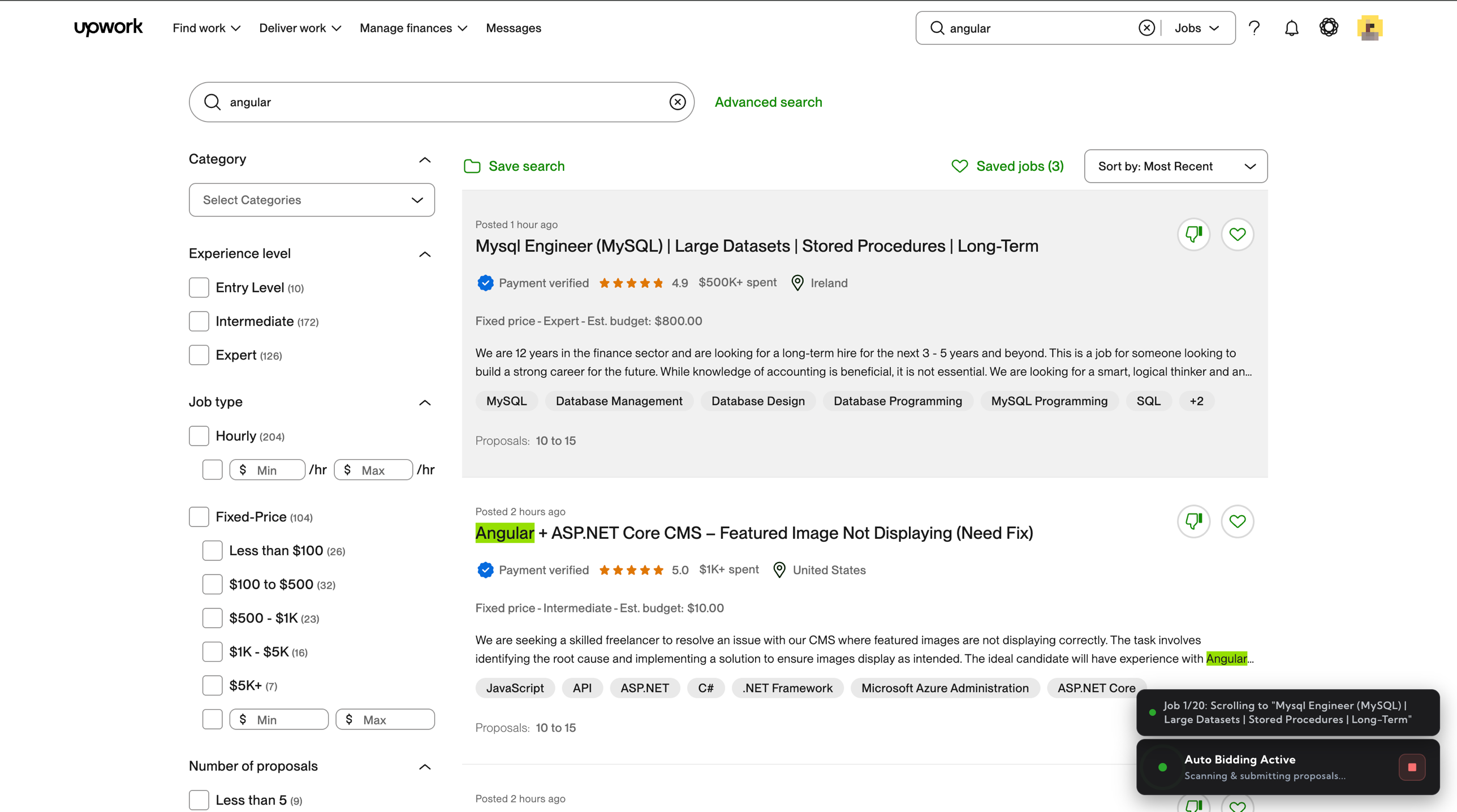
Task: Check the Expert experience filter
Action: pyautogui.click(x=199, y=355)
